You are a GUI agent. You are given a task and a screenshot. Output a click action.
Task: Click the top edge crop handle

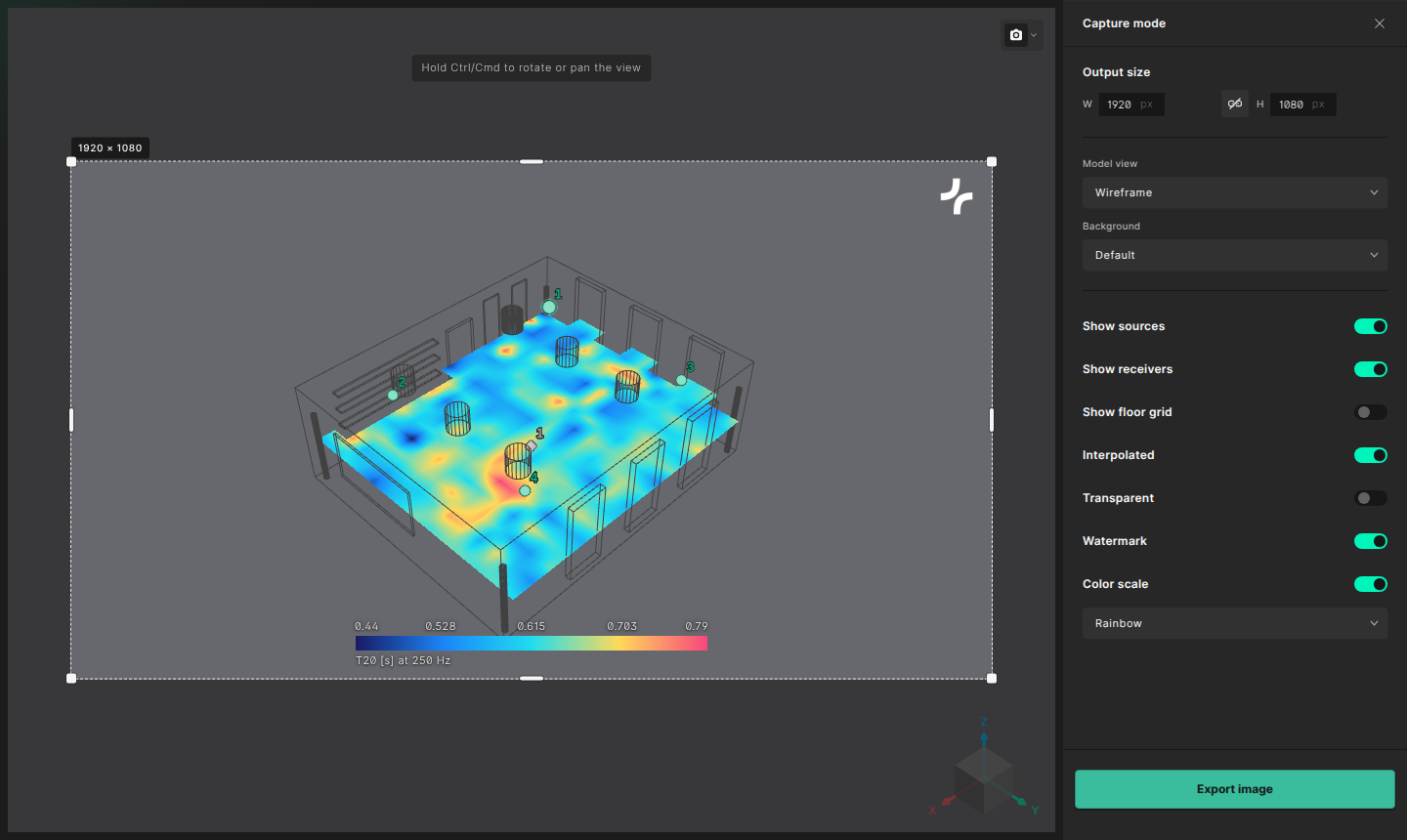click(532, 162)
